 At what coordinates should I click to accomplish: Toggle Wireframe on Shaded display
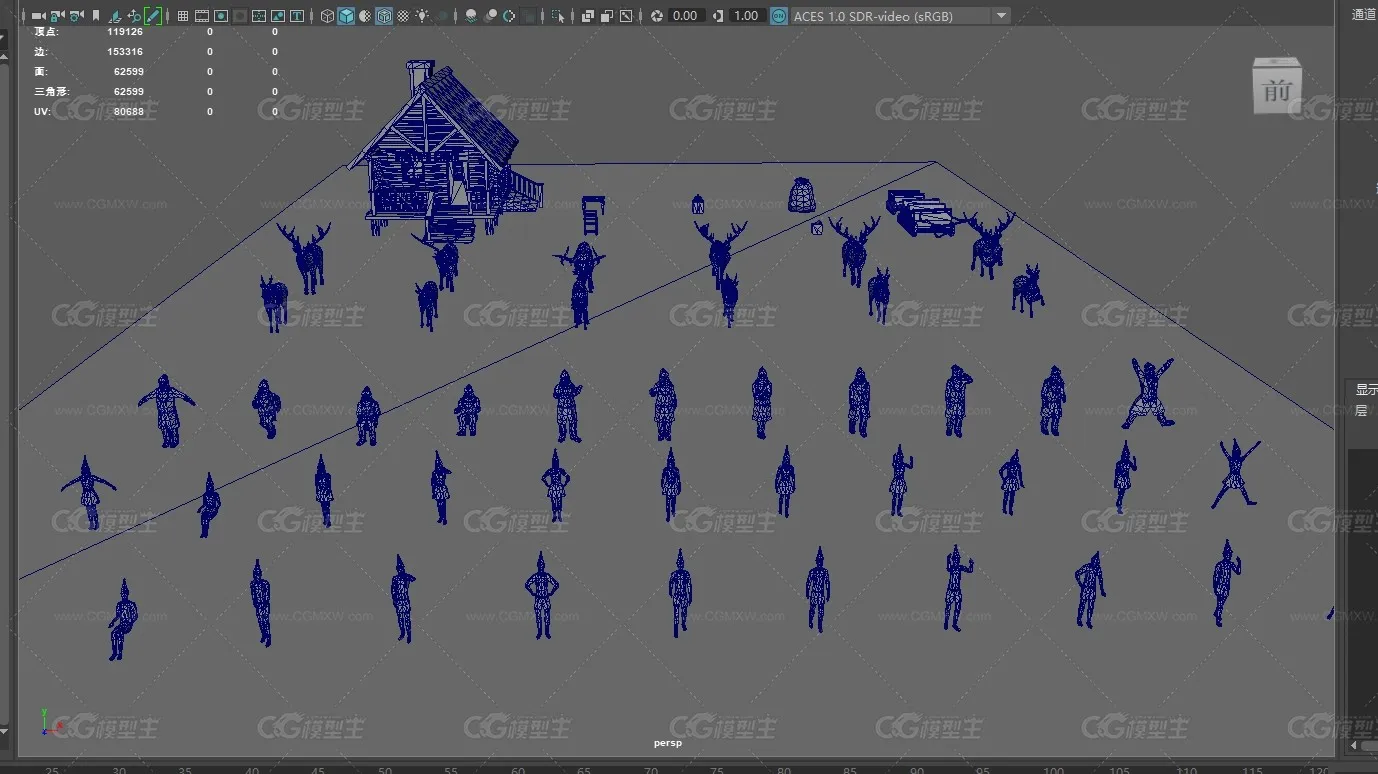pyautogui.click(x=384, y=16)
